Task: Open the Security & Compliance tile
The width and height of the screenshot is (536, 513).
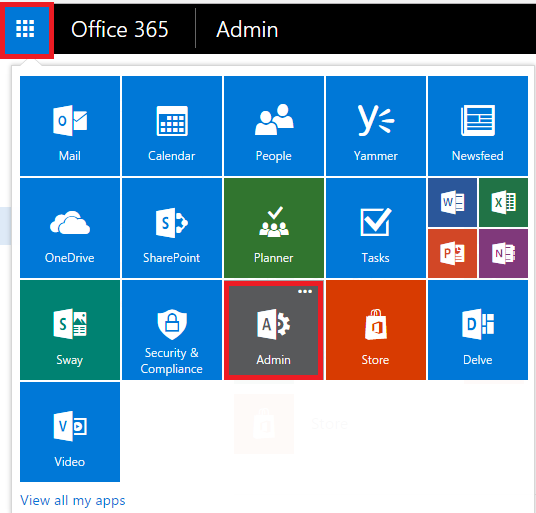Action: point(172,330)
